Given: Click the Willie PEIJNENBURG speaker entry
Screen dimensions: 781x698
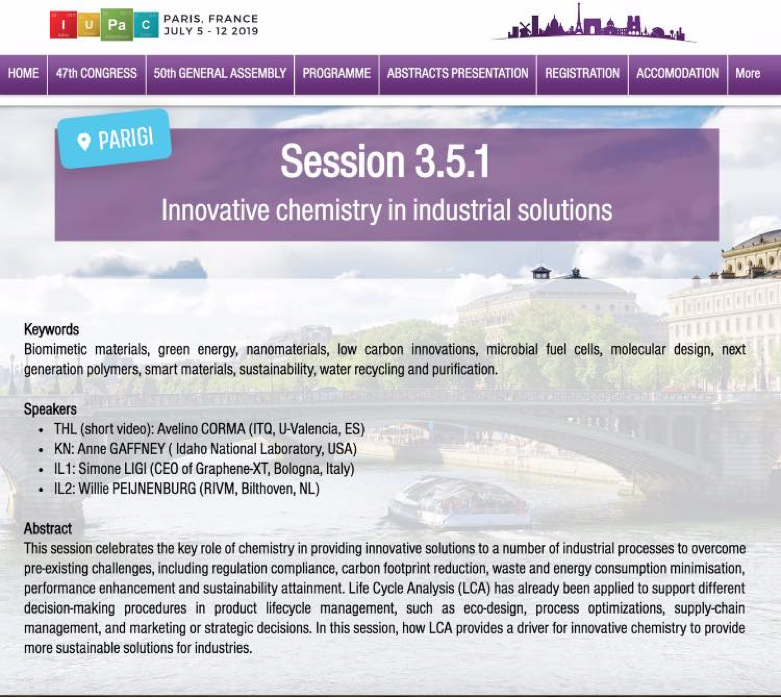Looking at the screenshot, I should pyautogui.click(x=186, y=488).
